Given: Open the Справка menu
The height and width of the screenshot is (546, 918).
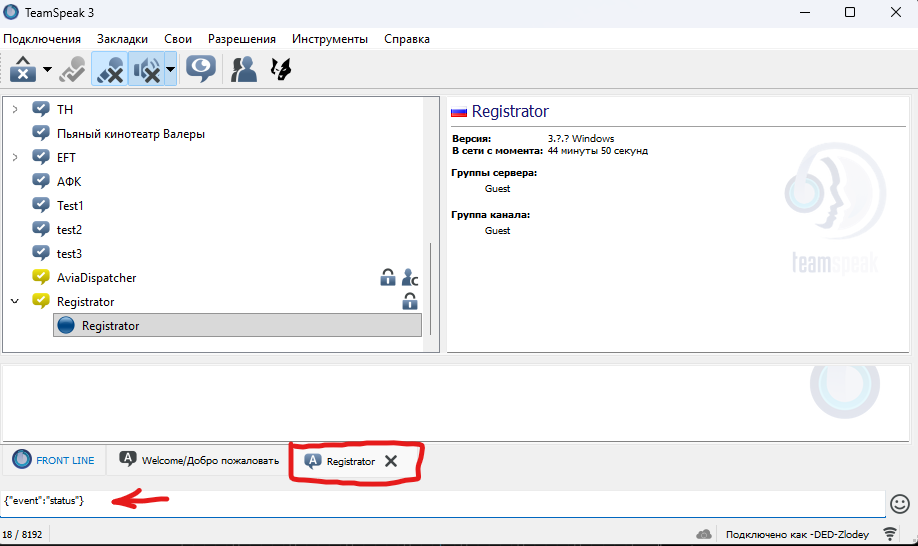Looking at the screenshot, I should (407, 39).
